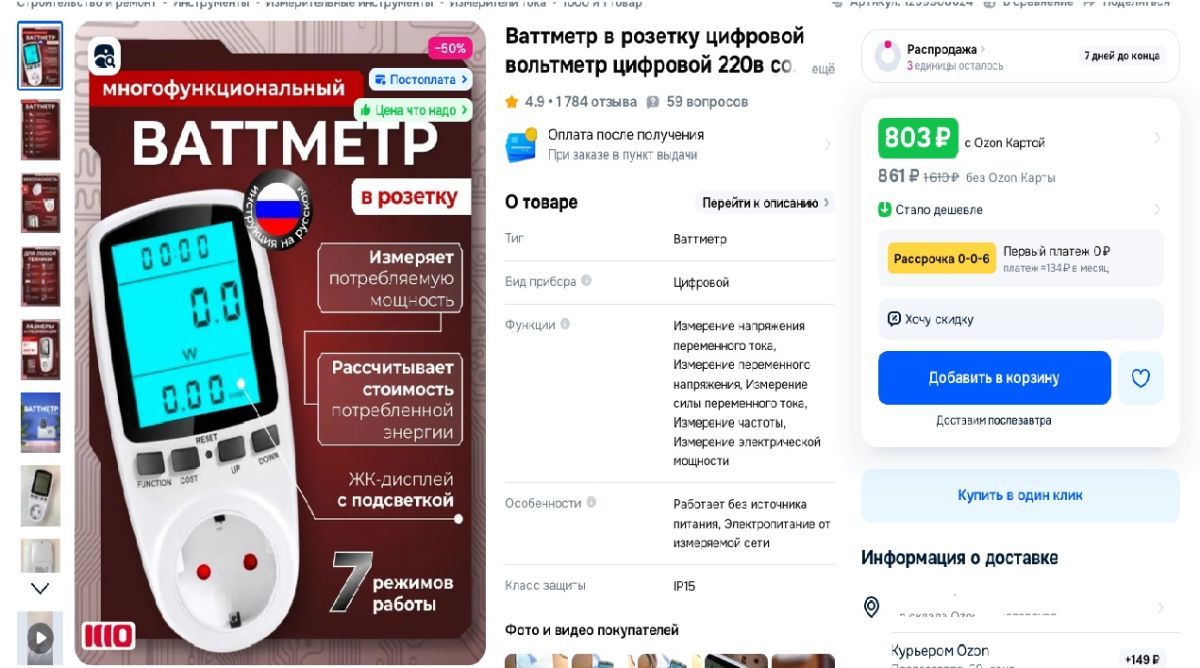The image size is (1200, 668).
Task: Select Рассрочка 0-0-6 installment option
Action: click(941, 258)
